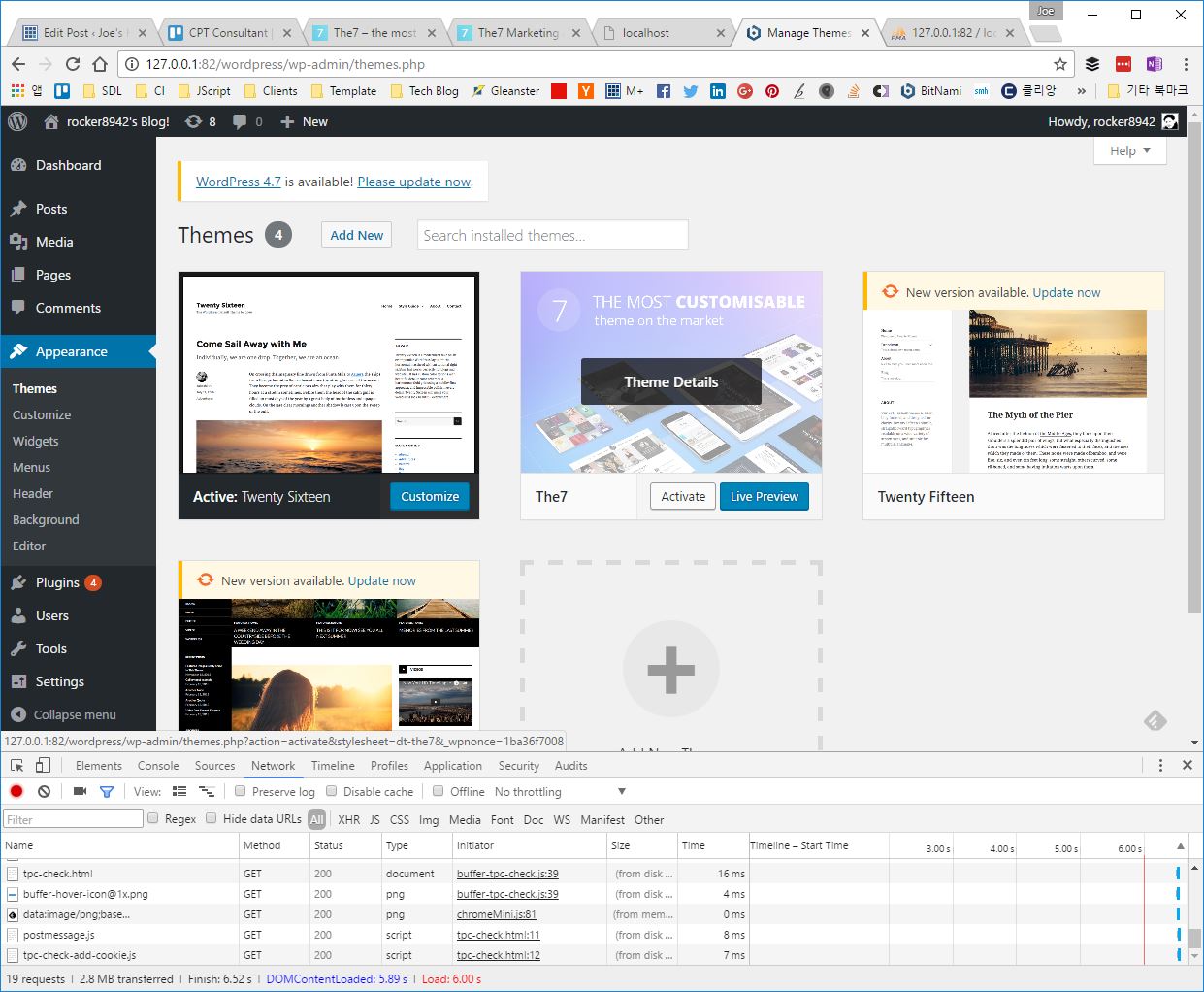Check Hide data URLs option
Viewport: 1204px width, 992px height.
tap(212, 818)
